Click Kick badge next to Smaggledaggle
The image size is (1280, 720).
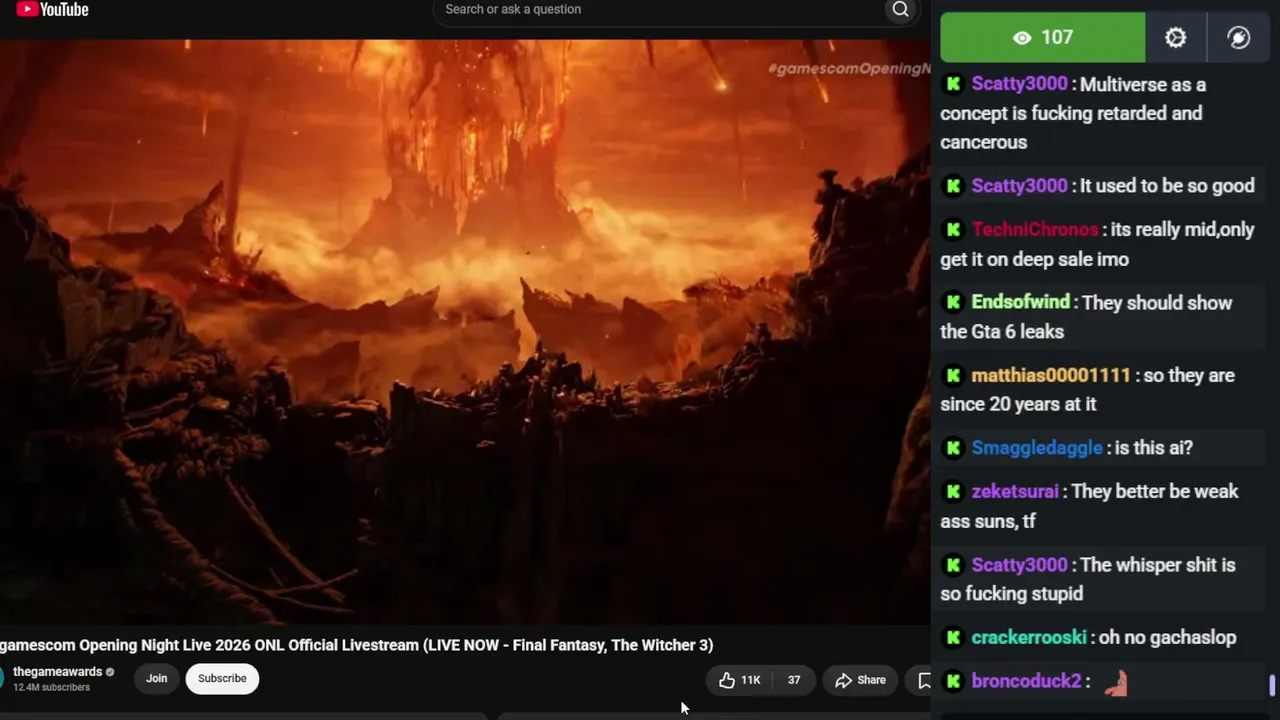coord(953,448)
